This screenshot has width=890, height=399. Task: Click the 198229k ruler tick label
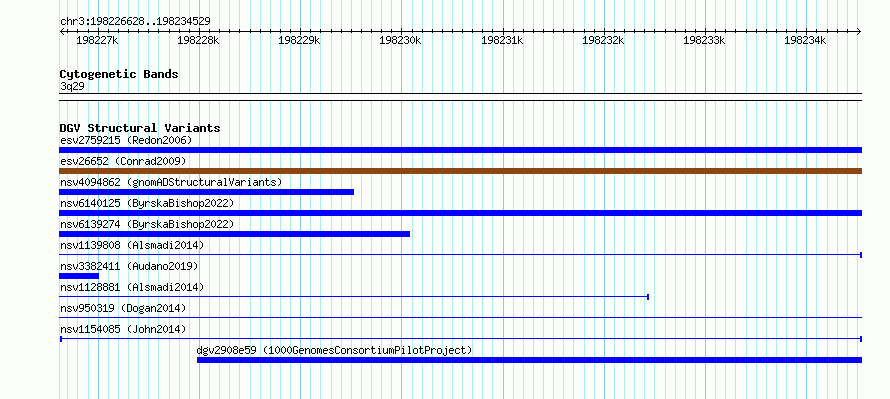click(299, 40)
